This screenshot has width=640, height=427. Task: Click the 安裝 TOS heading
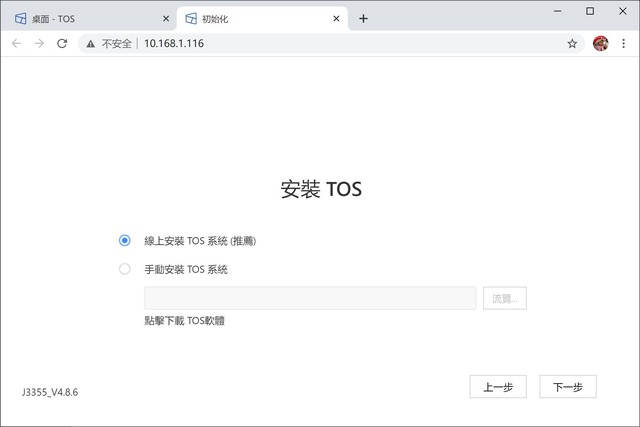tap(321, 189)
